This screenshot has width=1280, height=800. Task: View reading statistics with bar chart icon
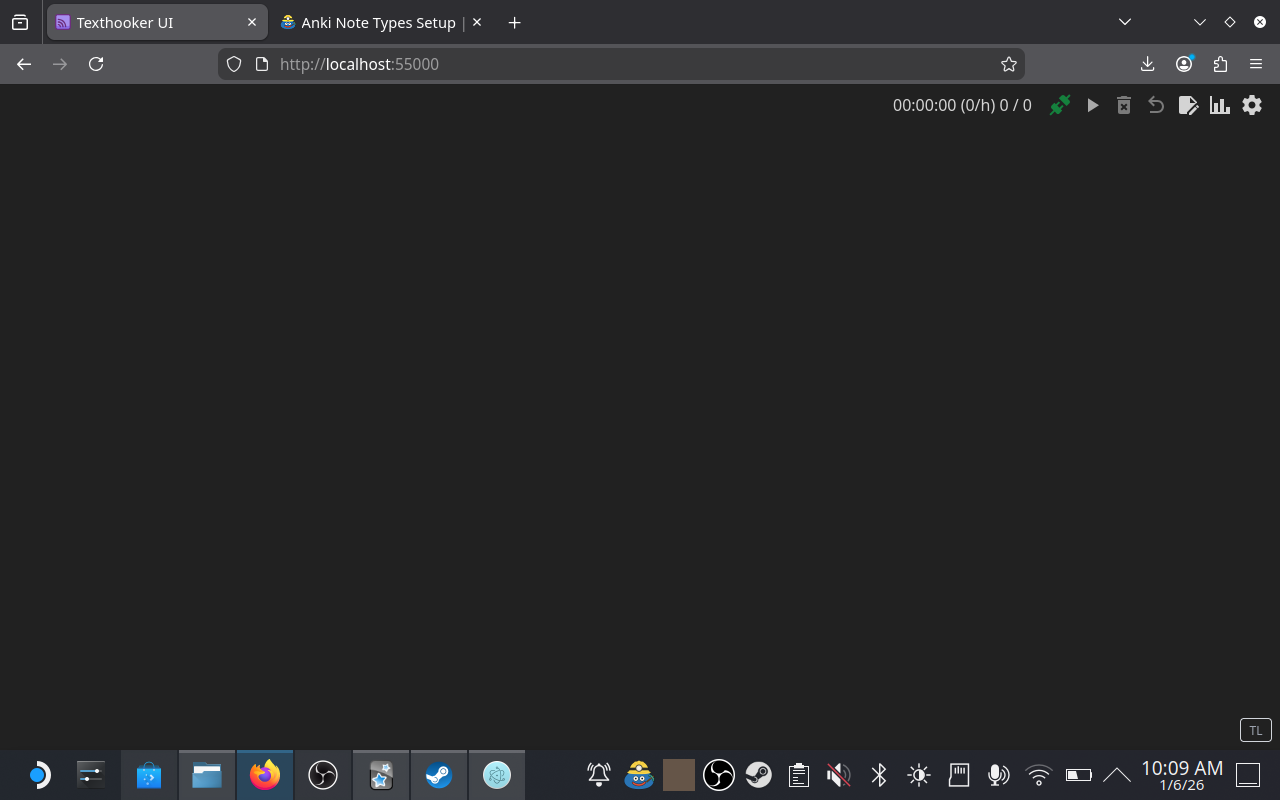point(1219,105)
